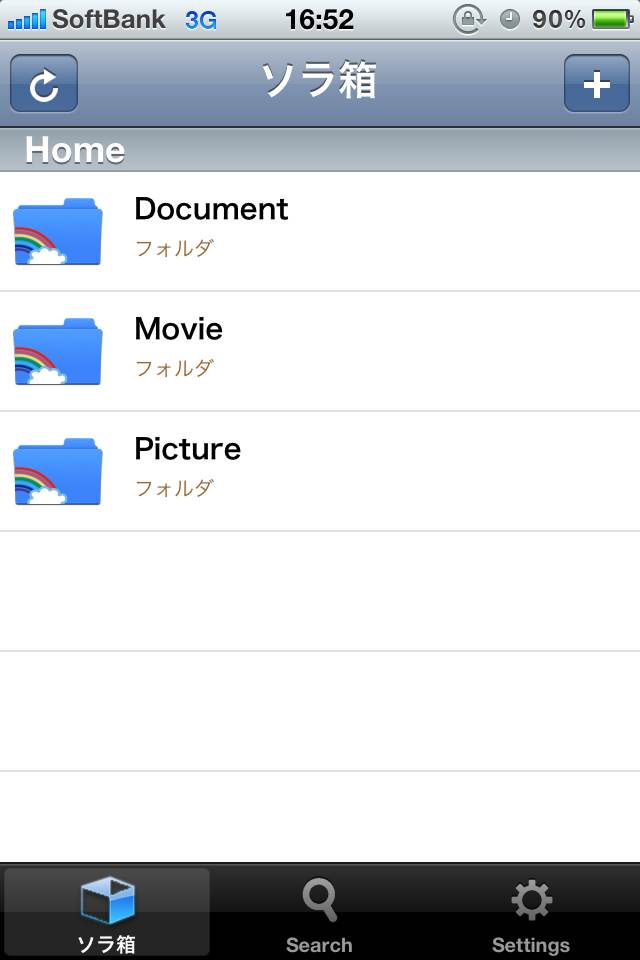Tap the refresh icon in the navigation bar

[44, 84]
